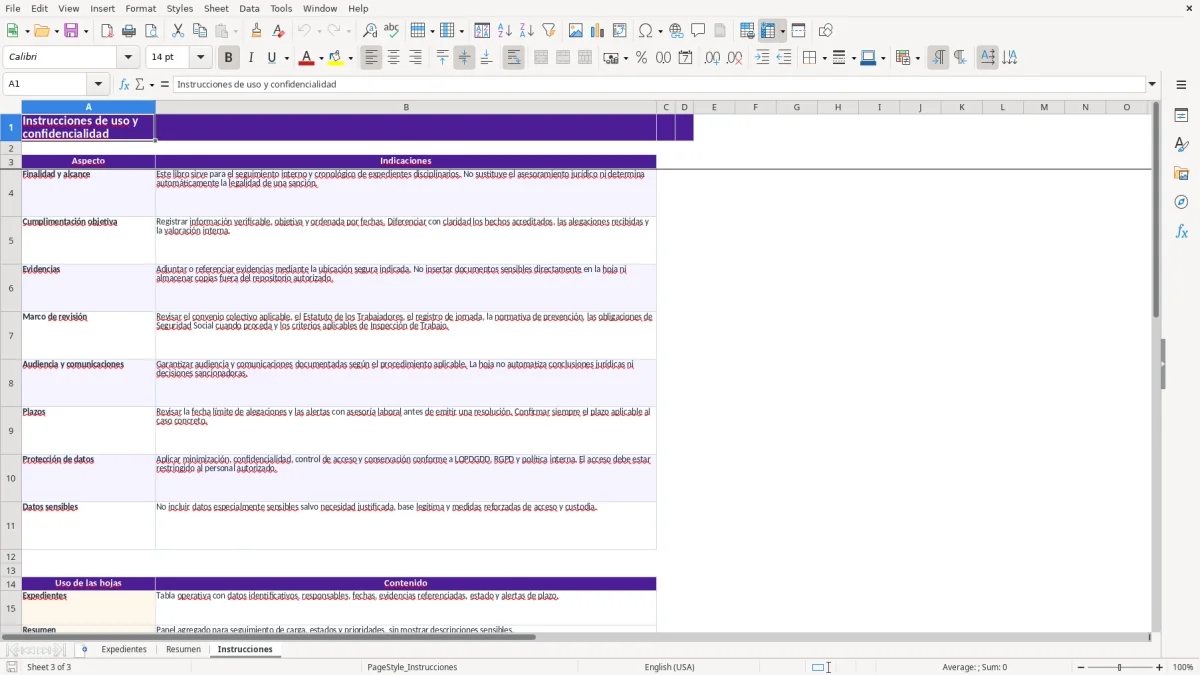This screenshot has height=675, width=1200.
Task: Click the zoom out minus button
Action: [x=1081, y=667]
